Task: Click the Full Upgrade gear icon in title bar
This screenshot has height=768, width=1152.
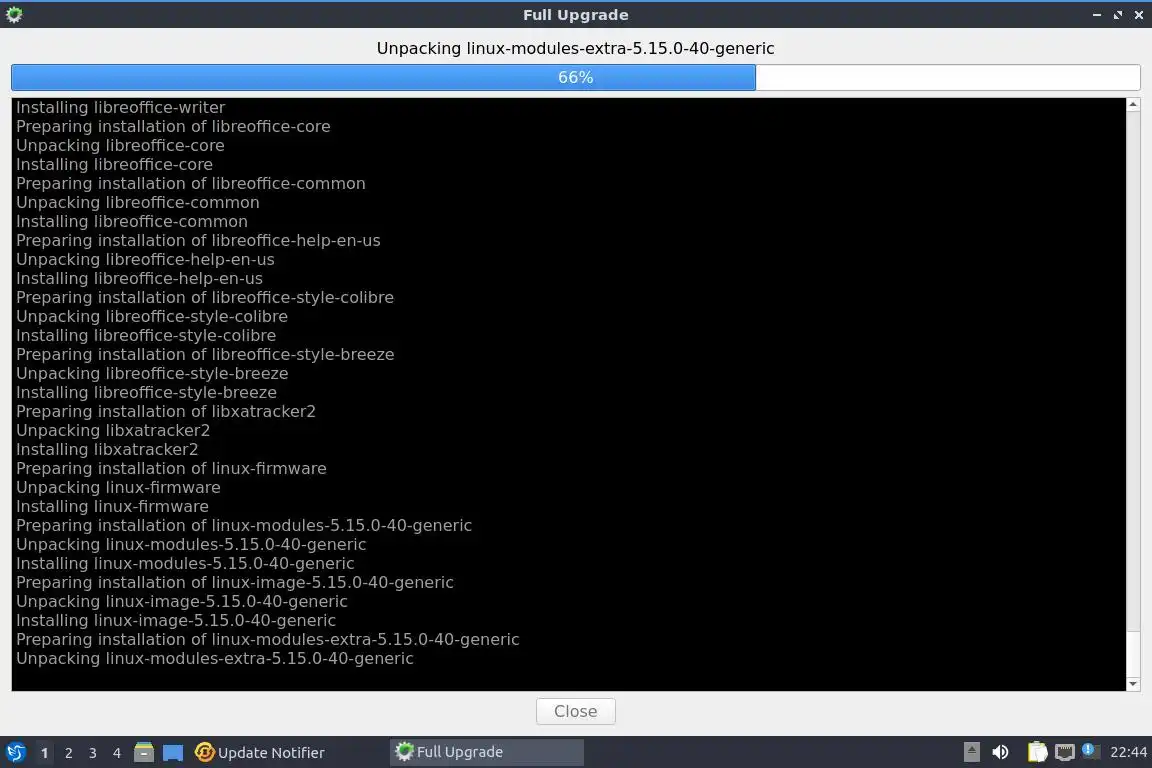Action: pyautogui.click(x=14, y=15)
